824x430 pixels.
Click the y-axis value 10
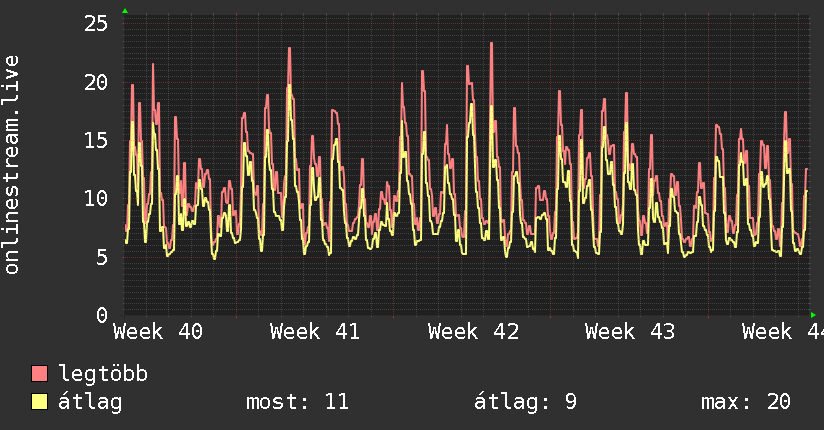(96, 199)
